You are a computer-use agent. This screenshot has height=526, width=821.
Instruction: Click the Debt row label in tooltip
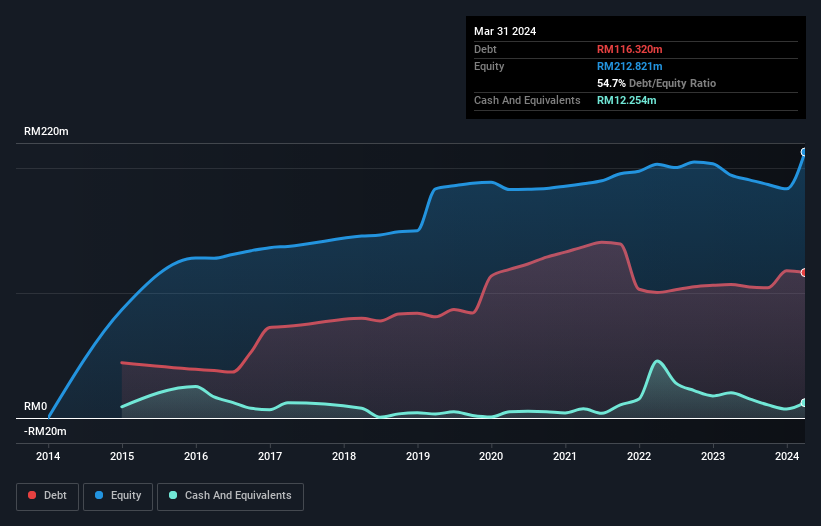[485, 49]
